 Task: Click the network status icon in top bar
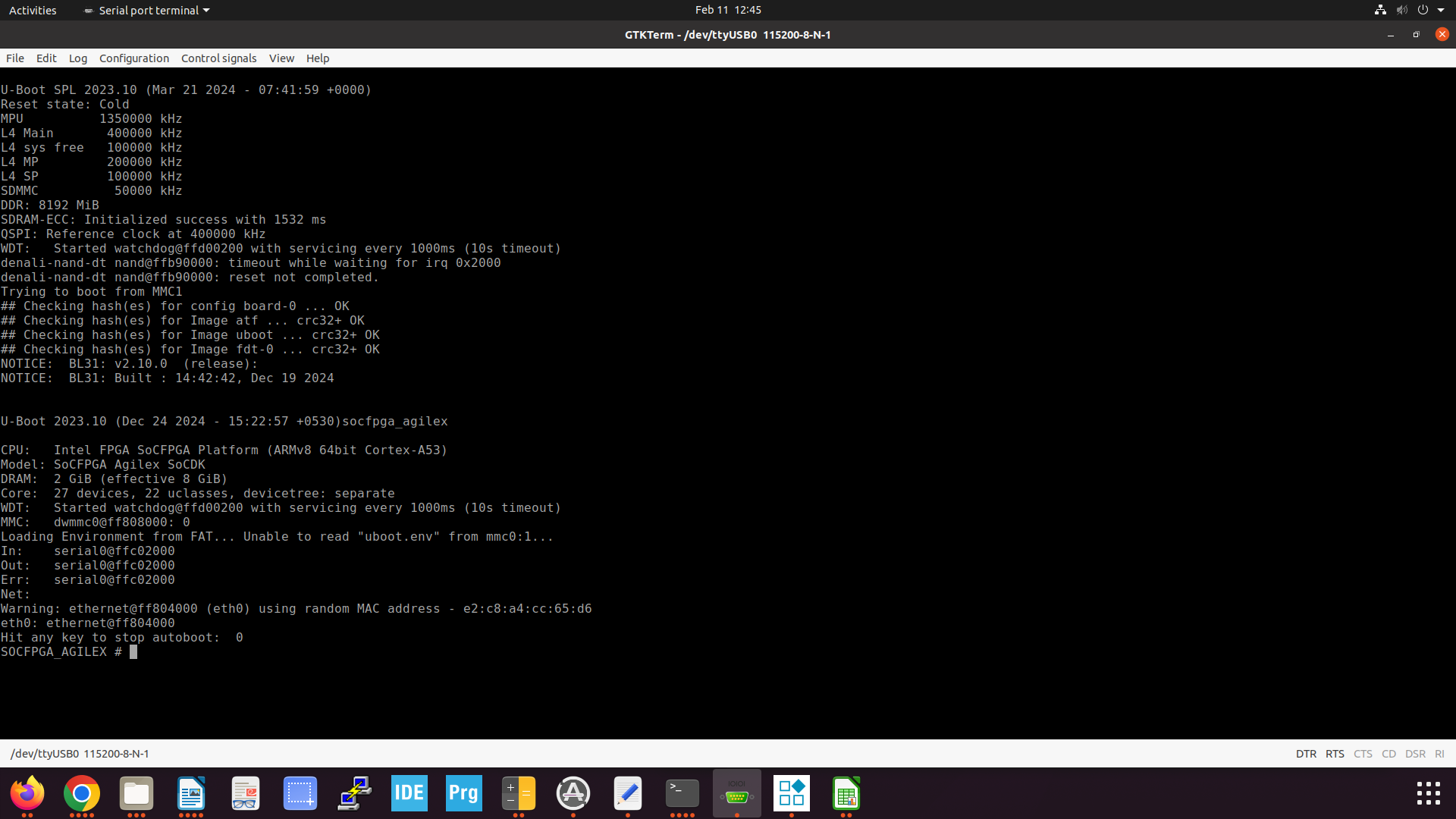coord(1380,10)
